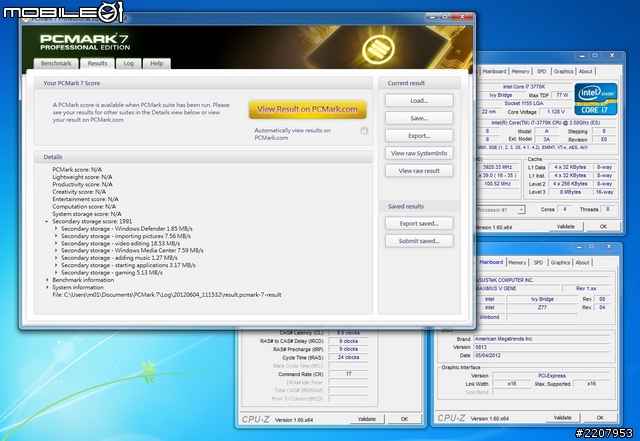The image size is (640, 441).
Task: Select the Productivity score: N/A line
Action: point(82,185)
